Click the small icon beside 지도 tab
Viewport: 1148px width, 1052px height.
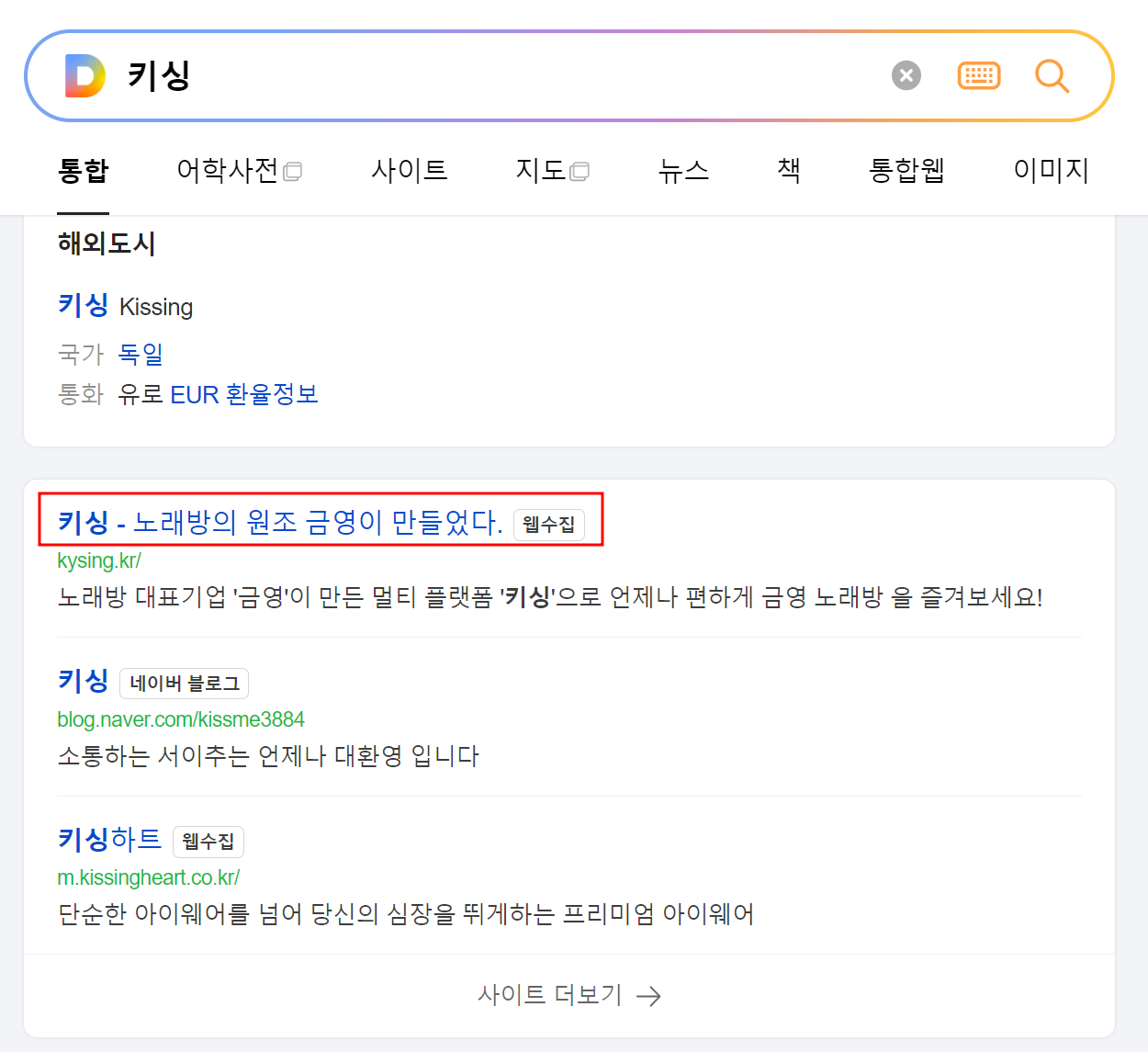pos(580,171)
